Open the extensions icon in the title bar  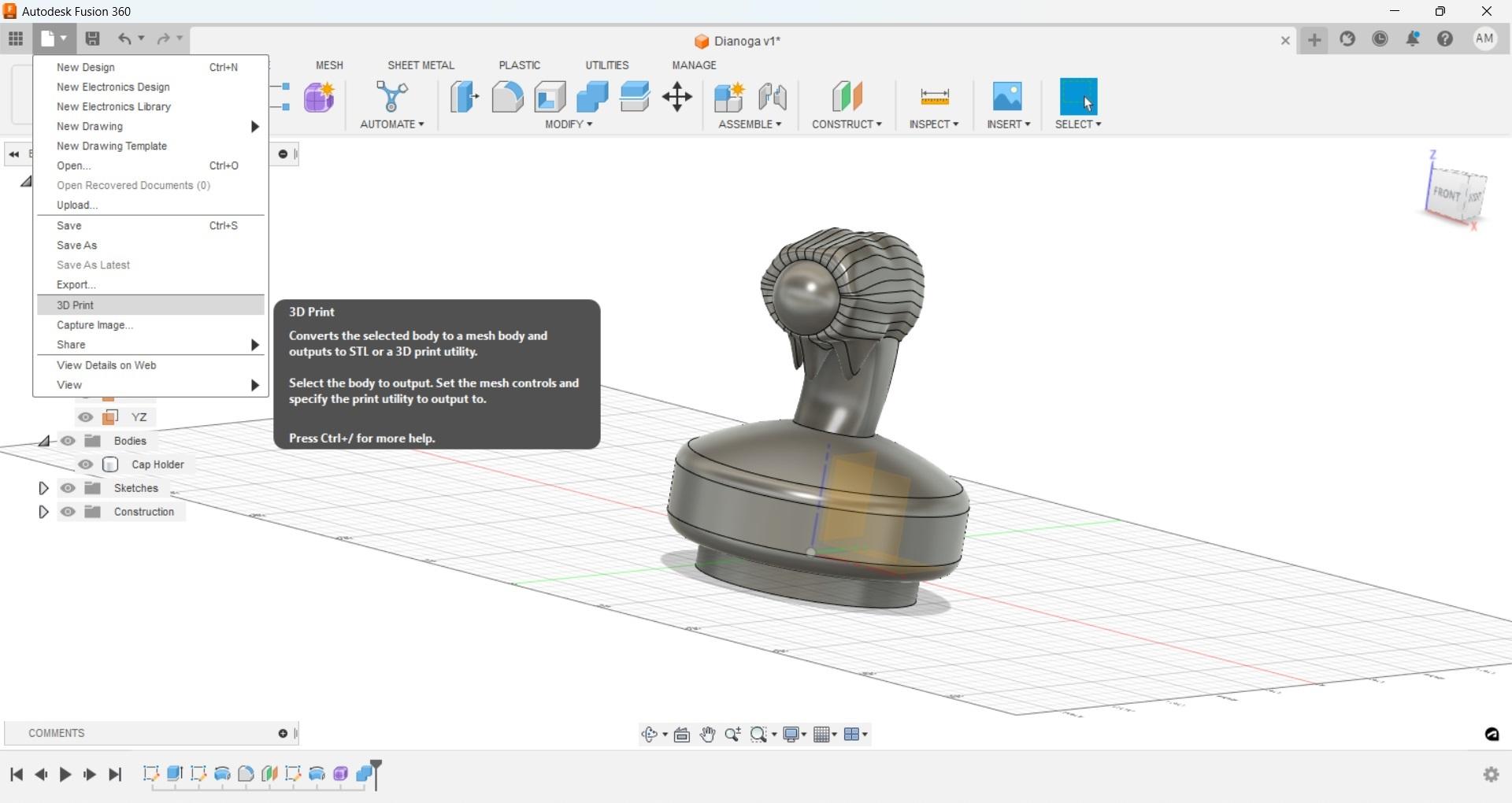[1347, 39]
